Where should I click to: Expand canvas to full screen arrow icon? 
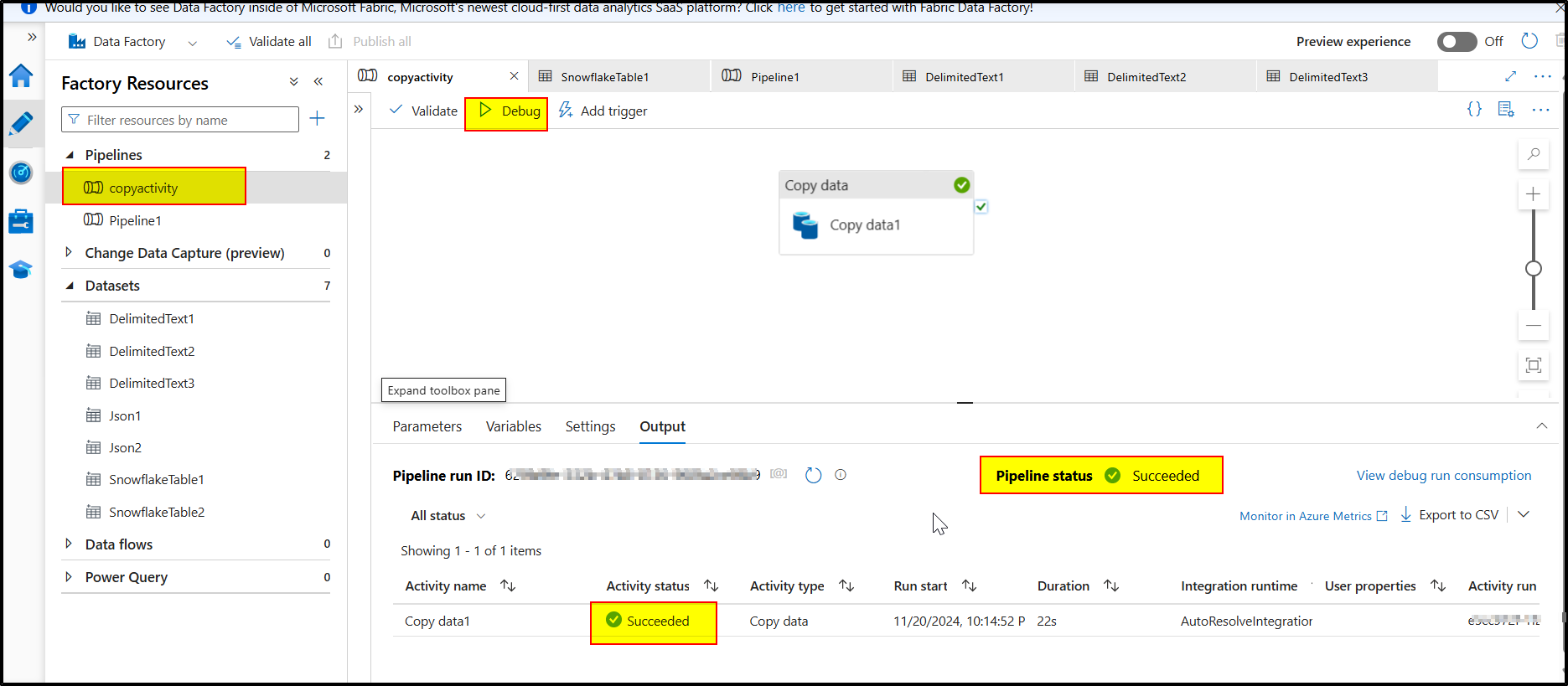(x=1510, y=76)
